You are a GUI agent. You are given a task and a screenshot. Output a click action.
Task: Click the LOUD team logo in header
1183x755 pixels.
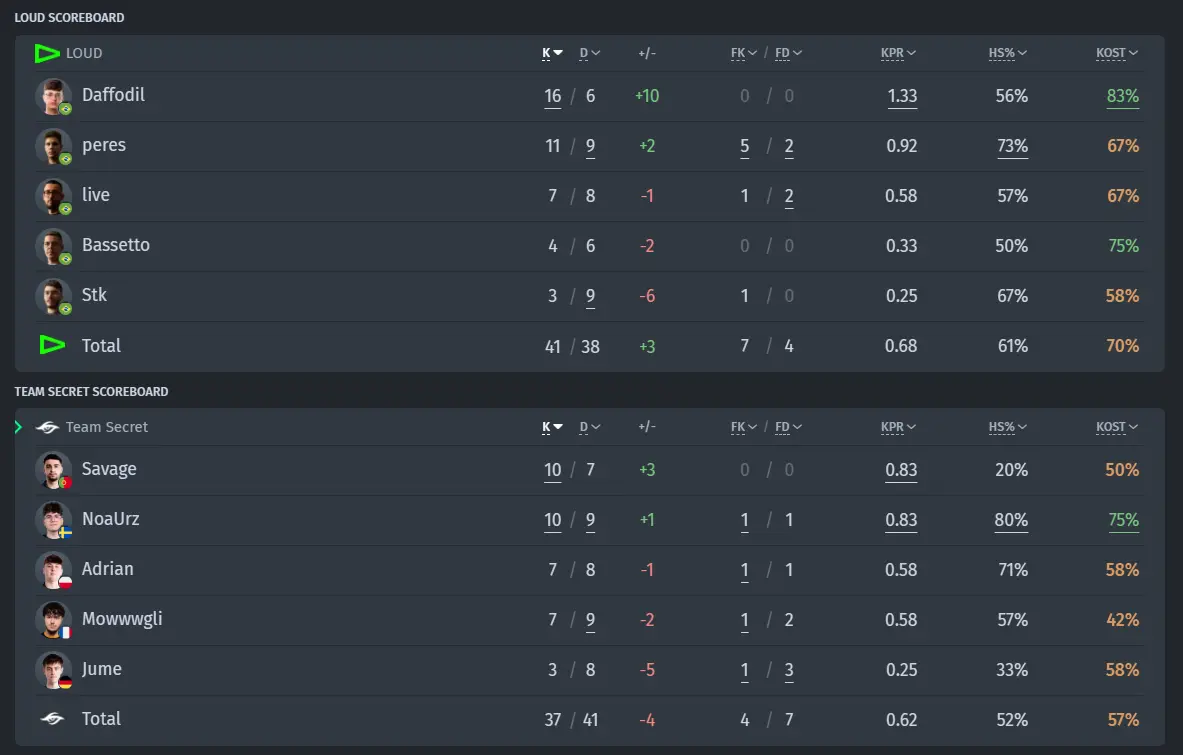(x=47, y=54)
